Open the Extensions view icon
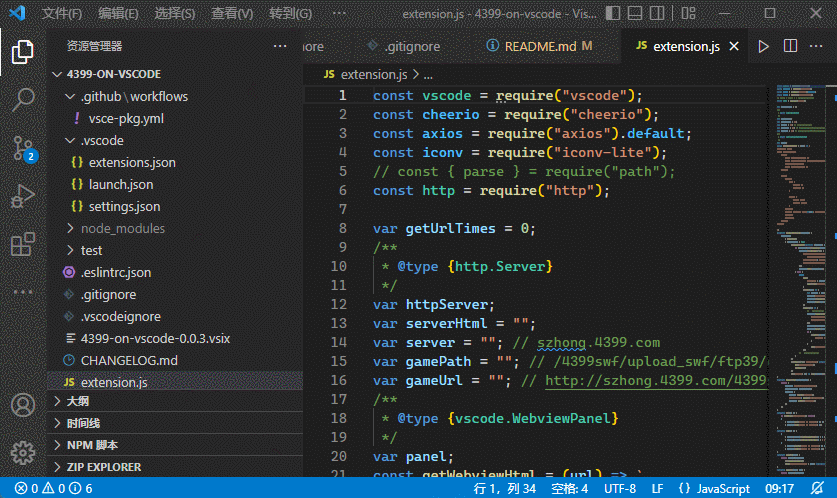Viewport: 837px width, 498px height. [x=22, y=244]
